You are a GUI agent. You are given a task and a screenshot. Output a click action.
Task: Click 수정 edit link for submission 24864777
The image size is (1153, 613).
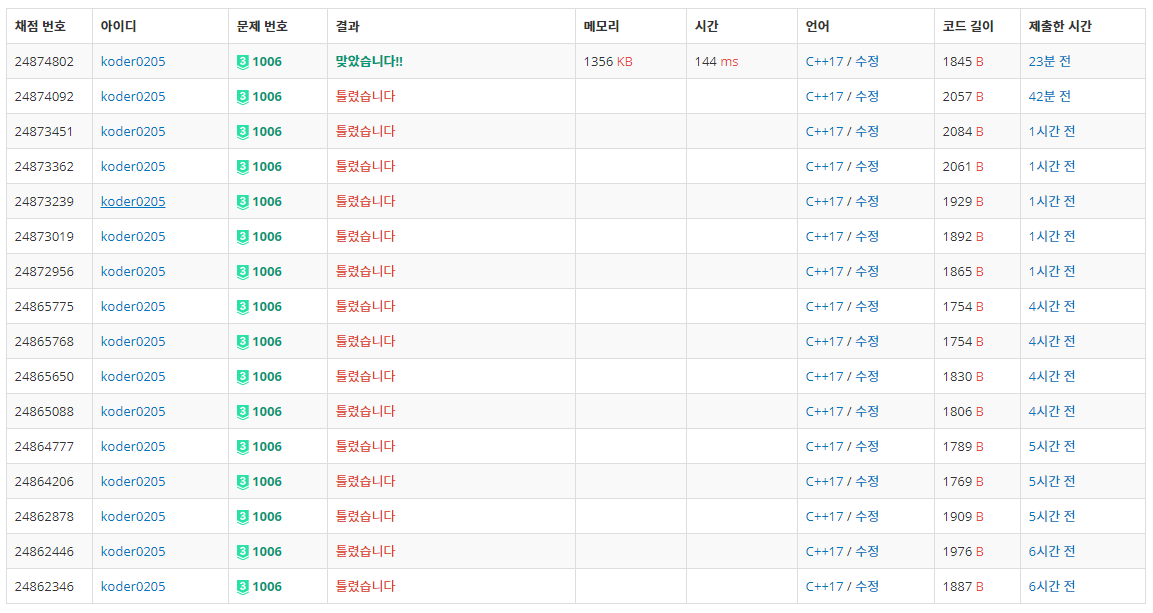pyautogui.click(x=867, y=446)
